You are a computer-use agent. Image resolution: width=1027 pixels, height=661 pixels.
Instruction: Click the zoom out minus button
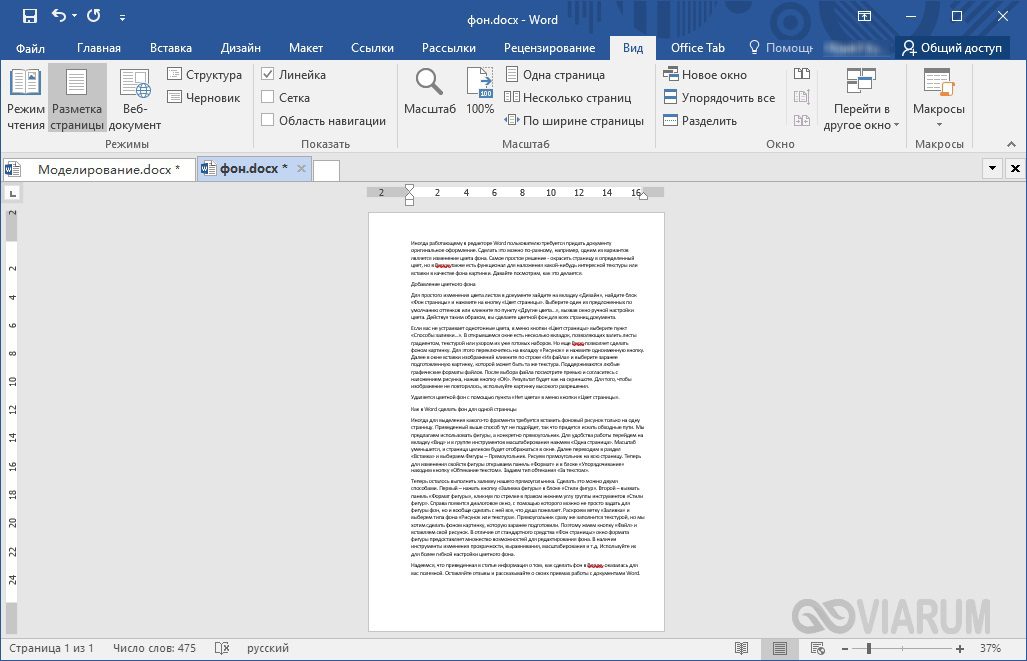point(845,649)
